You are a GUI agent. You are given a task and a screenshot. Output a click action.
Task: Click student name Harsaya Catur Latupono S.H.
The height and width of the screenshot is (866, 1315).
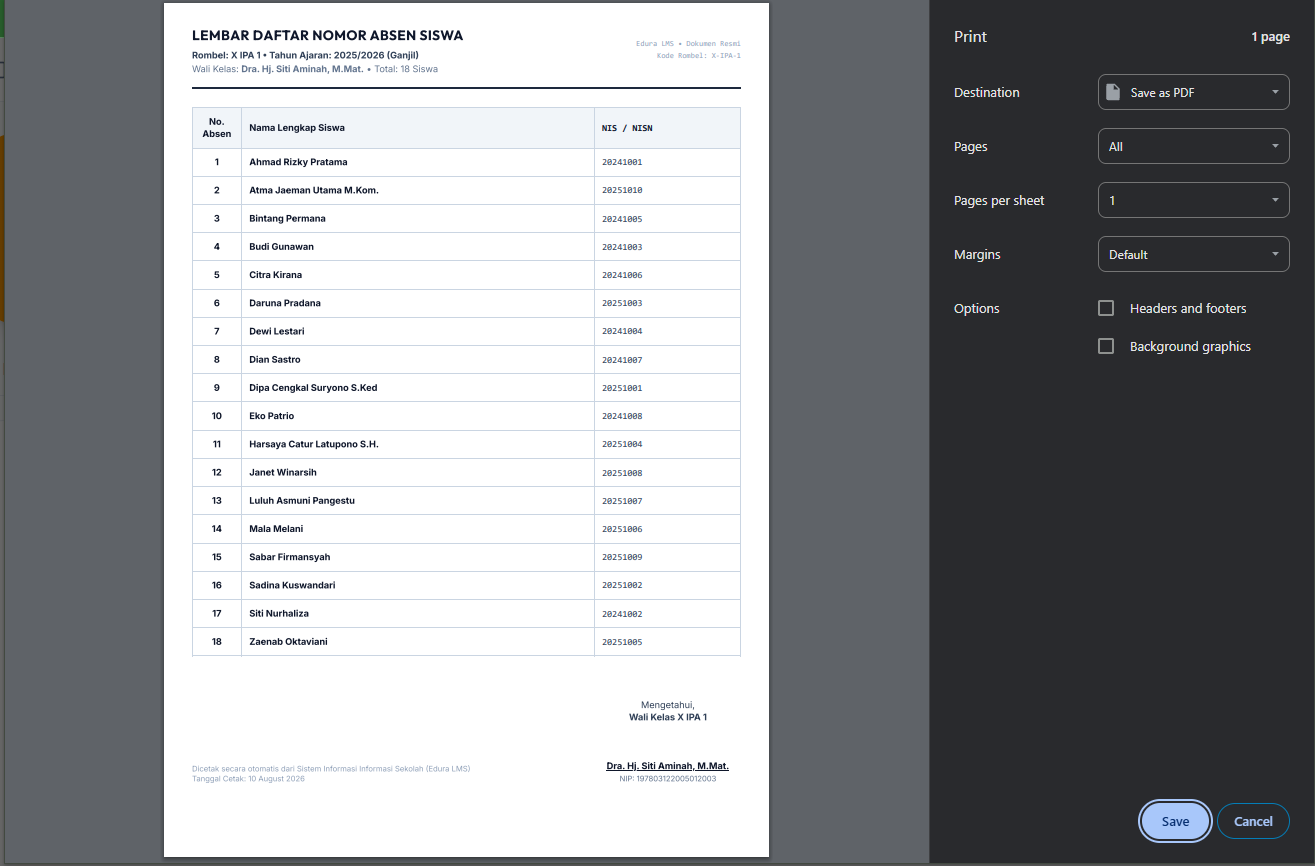tap(314, 444)
